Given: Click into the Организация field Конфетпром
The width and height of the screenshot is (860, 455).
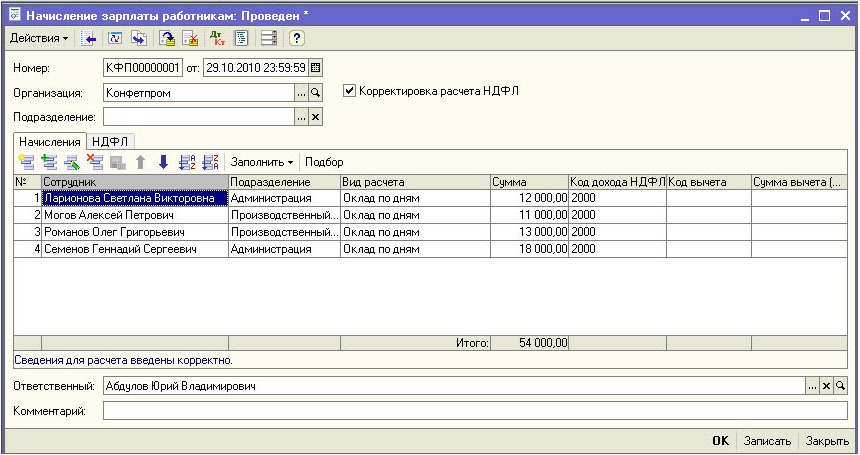Looking at the screenshot, I should tap(199, 93).
